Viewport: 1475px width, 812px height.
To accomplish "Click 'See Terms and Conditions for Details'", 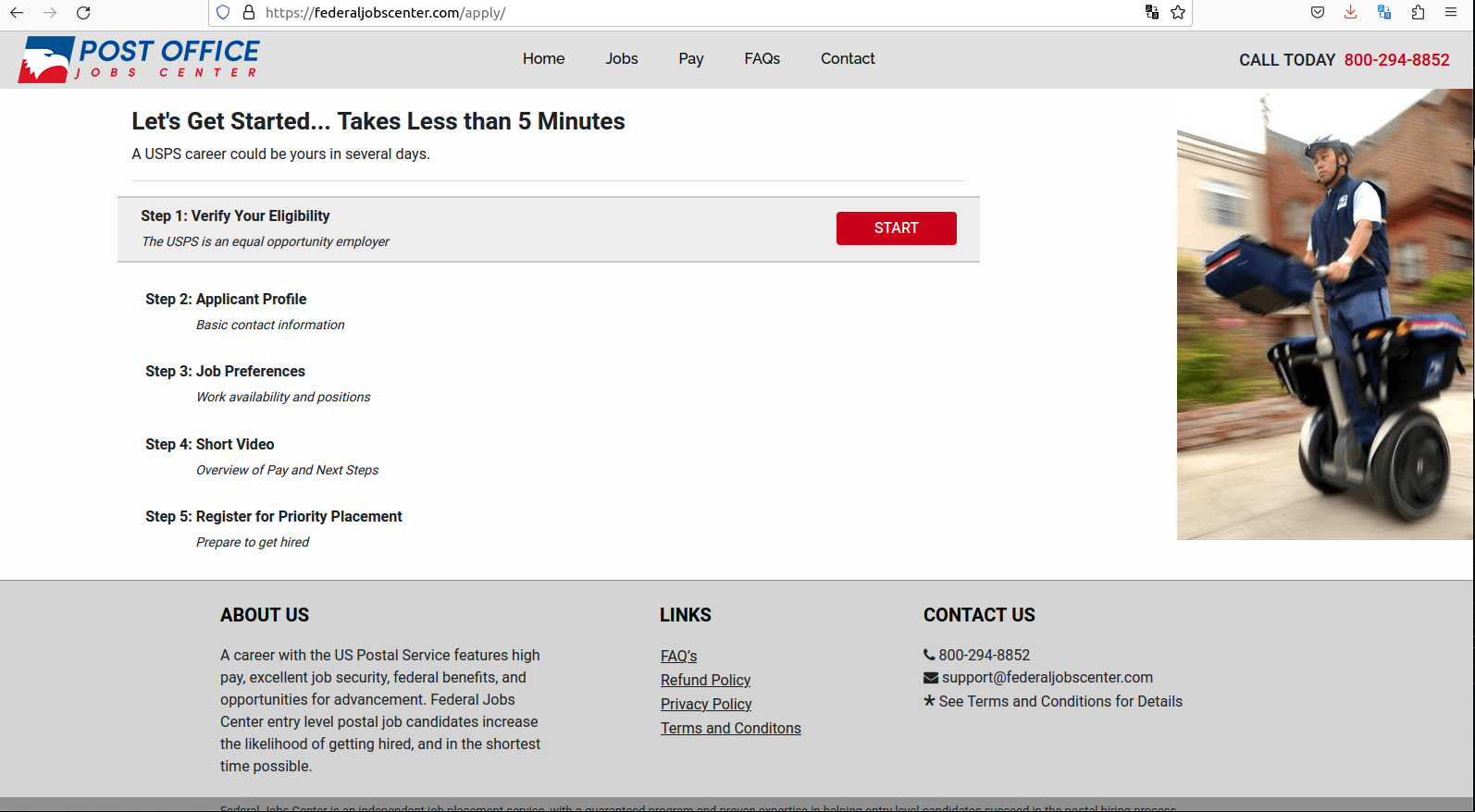I will tap(1060, 701).
